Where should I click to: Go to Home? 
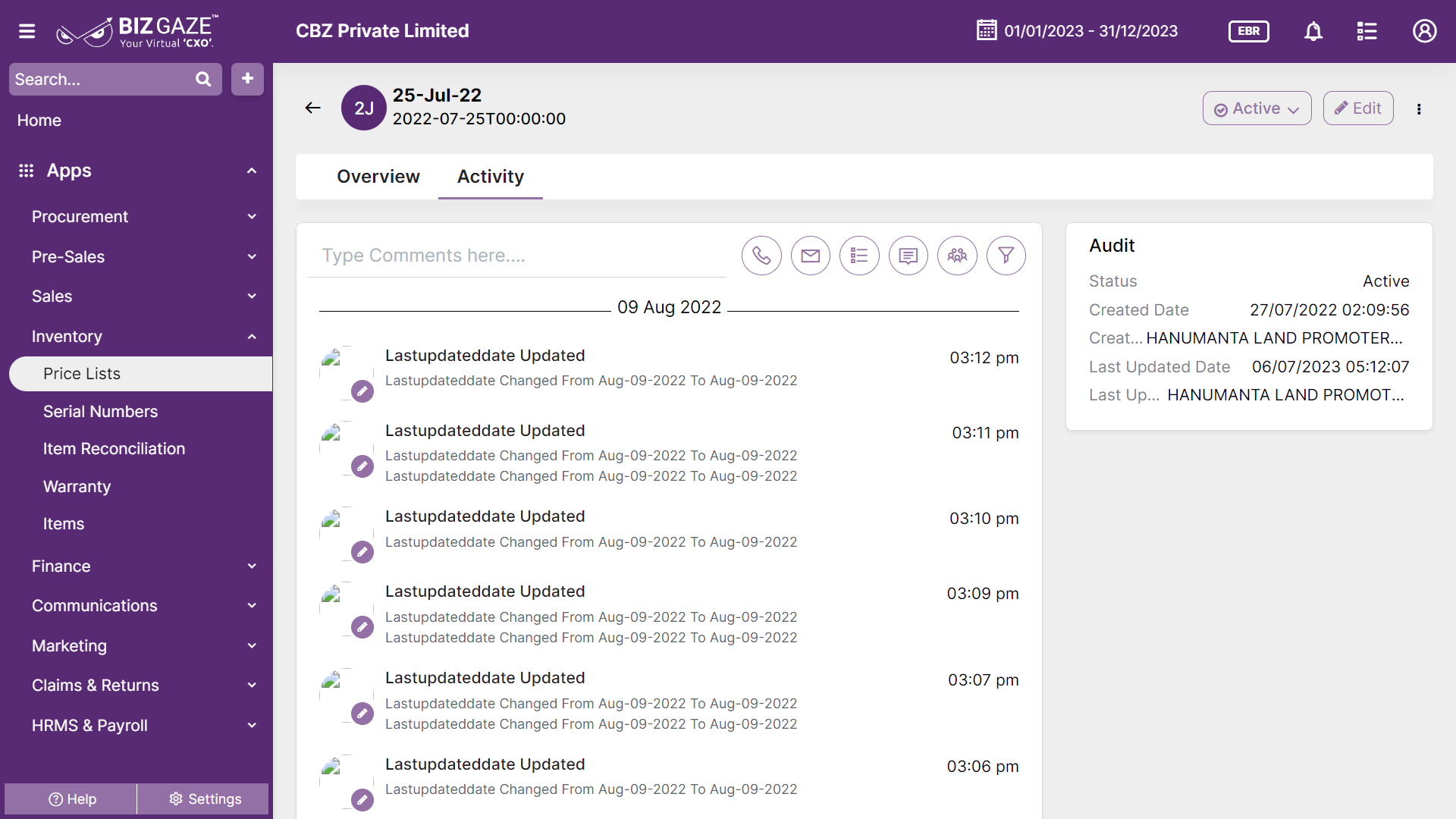pyautogui.click(x=39, y=121)
